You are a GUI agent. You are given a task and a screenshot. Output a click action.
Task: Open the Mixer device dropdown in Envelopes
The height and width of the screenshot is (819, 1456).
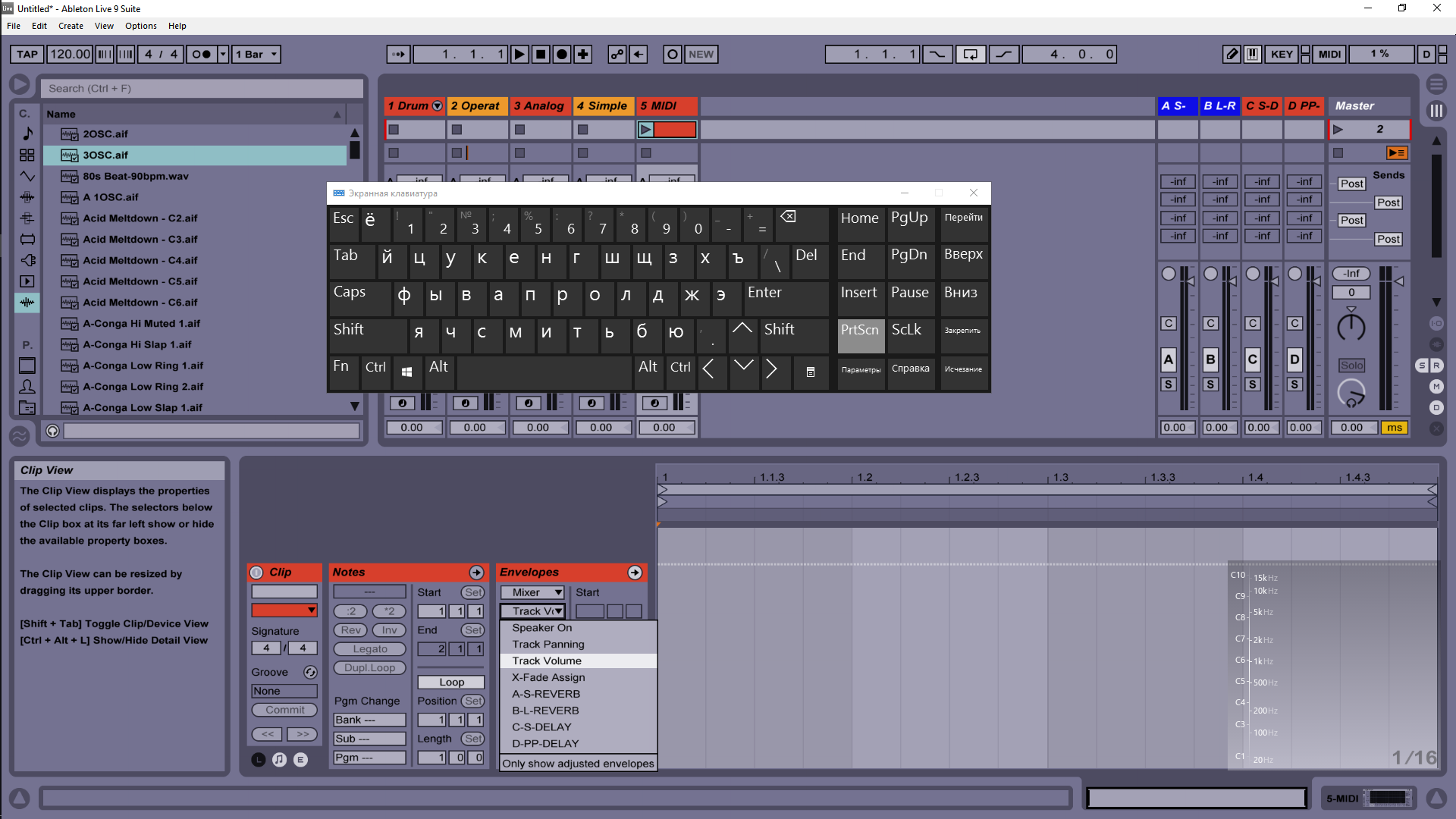tap(532, 591)
